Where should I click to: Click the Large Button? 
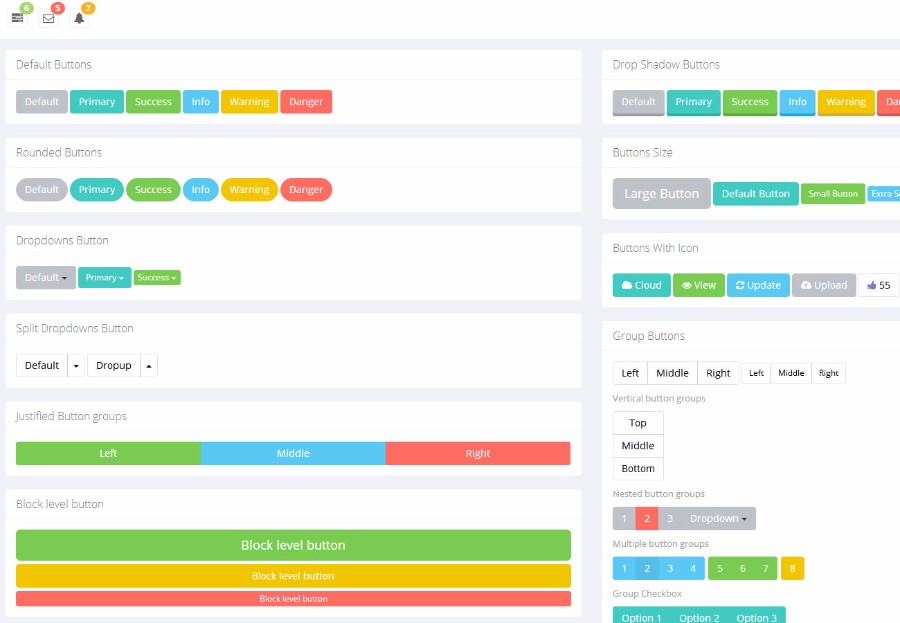pos(662,194)
